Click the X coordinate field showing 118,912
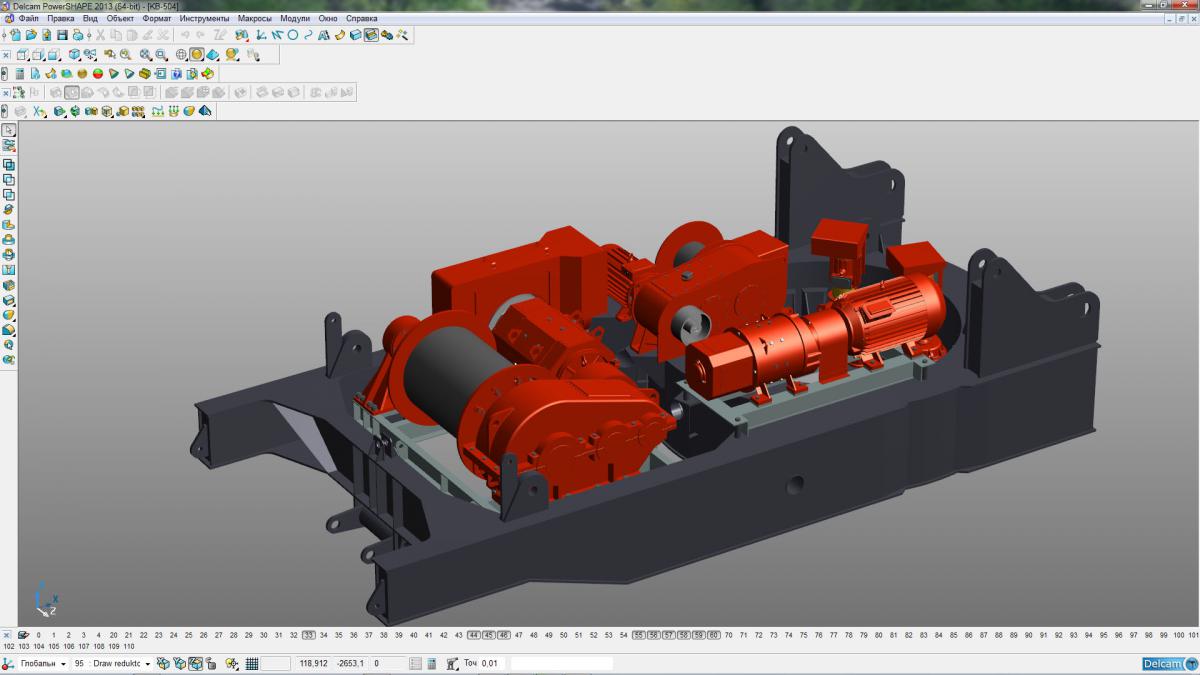This screenshot has width=1200, height=675. [x=313, y=664]
